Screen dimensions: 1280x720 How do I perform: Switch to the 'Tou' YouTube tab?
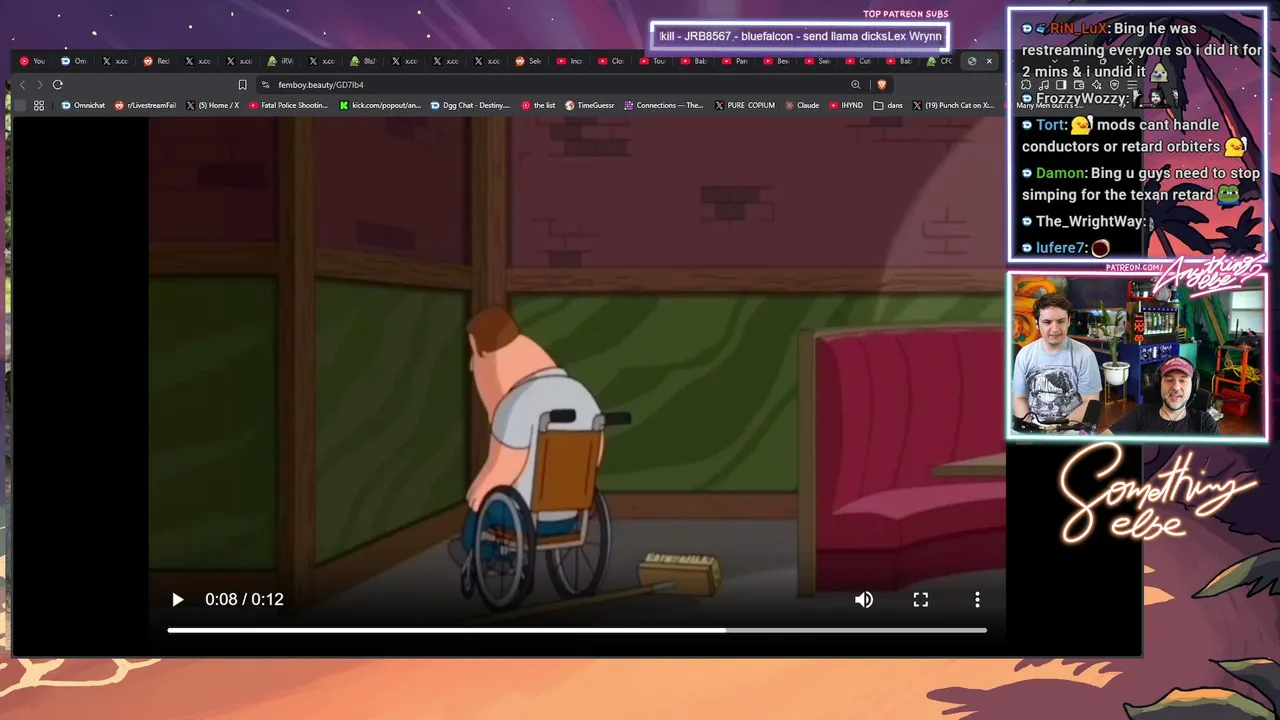pyautogui.click(x=652, y=61)
